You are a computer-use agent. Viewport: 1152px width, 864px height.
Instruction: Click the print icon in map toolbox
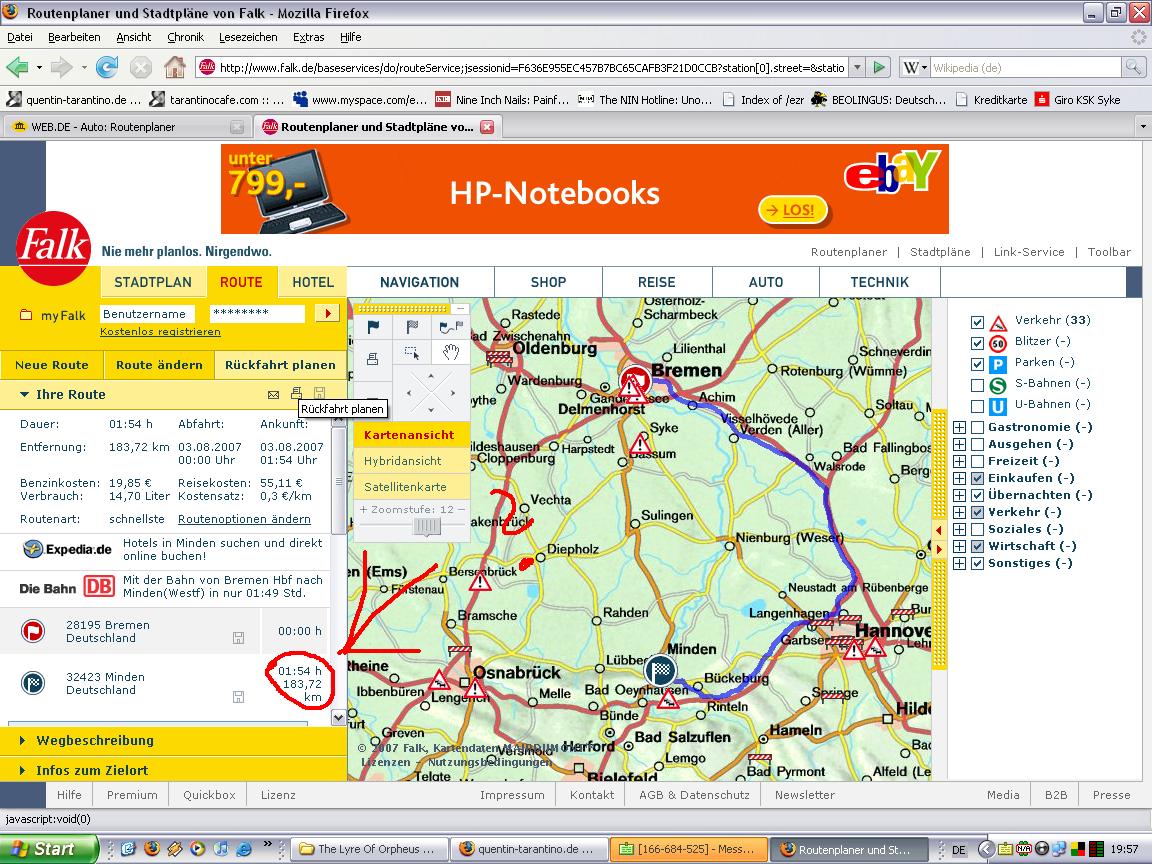click(372, 359)
